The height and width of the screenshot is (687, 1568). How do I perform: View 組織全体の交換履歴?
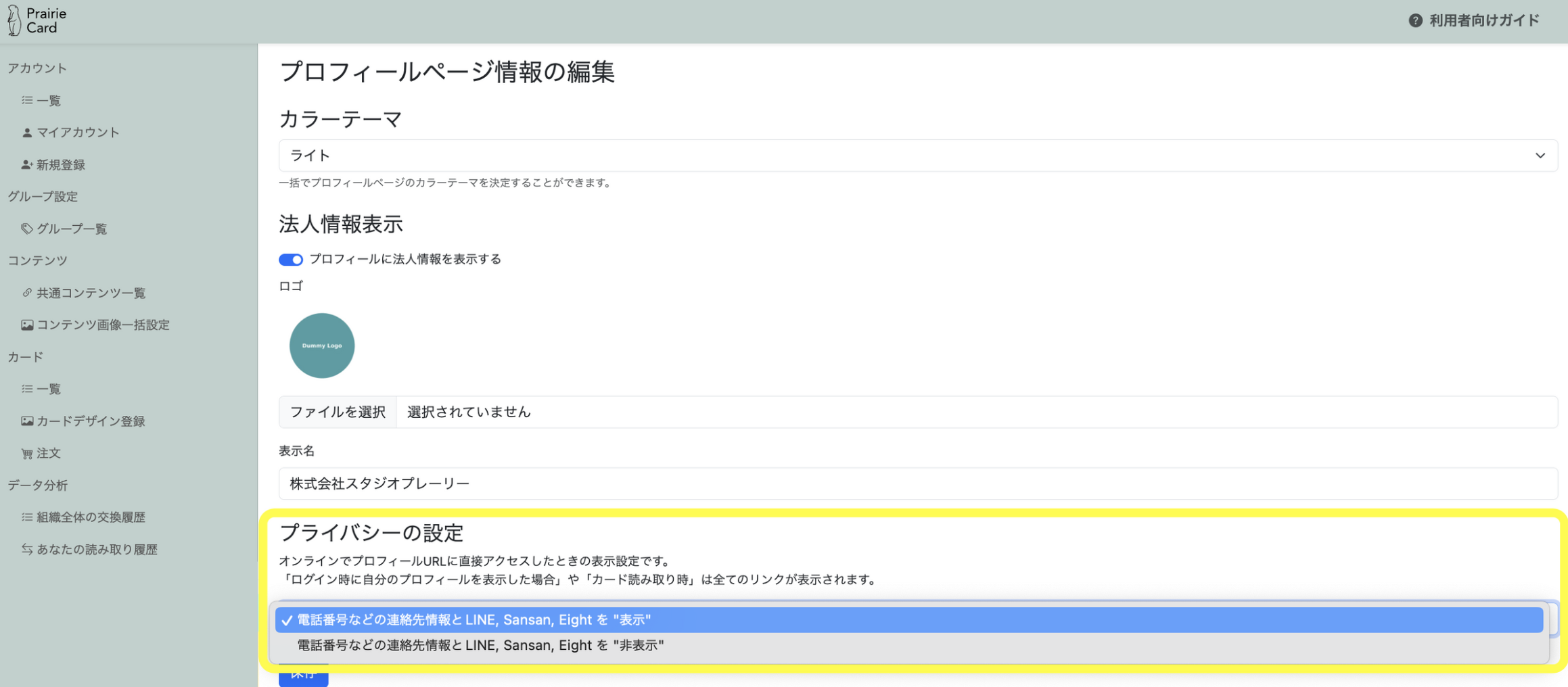point(91,517)
